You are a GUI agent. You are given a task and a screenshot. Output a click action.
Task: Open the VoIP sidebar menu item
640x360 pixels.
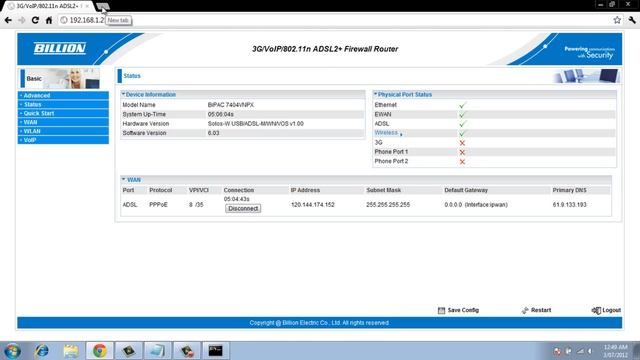tap(63, 140)
